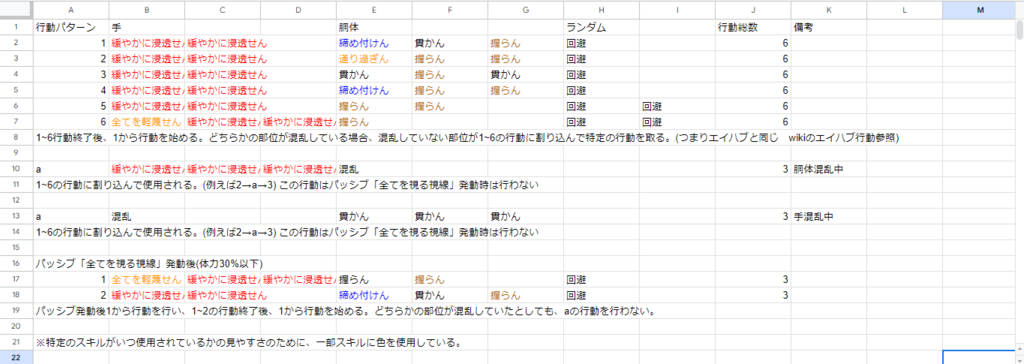
Task: Click the 手混乱中 note cell
Action: [829, 216]
